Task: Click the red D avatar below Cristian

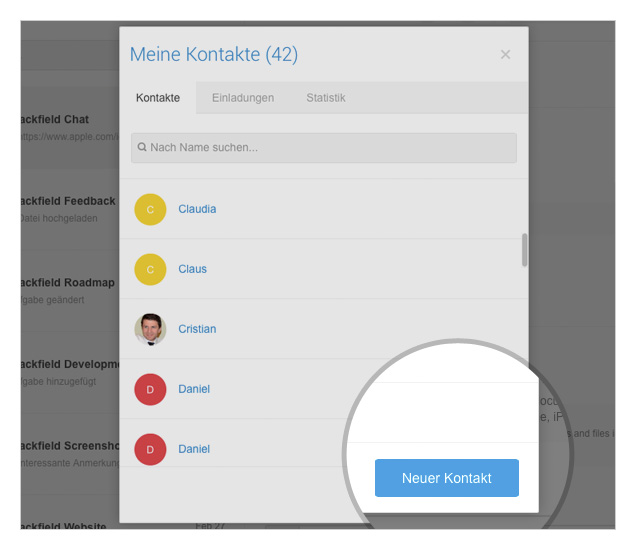Action: point(150,389)
